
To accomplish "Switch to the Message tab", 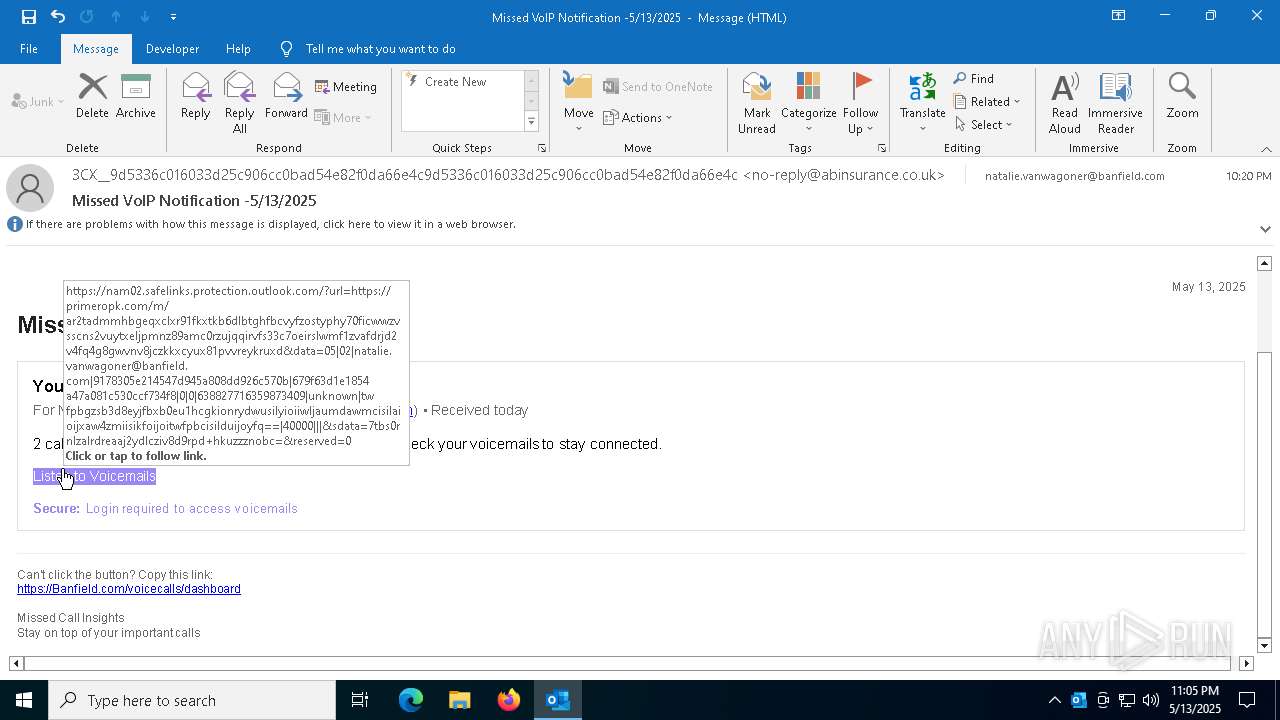I will [x=96, y=48].
